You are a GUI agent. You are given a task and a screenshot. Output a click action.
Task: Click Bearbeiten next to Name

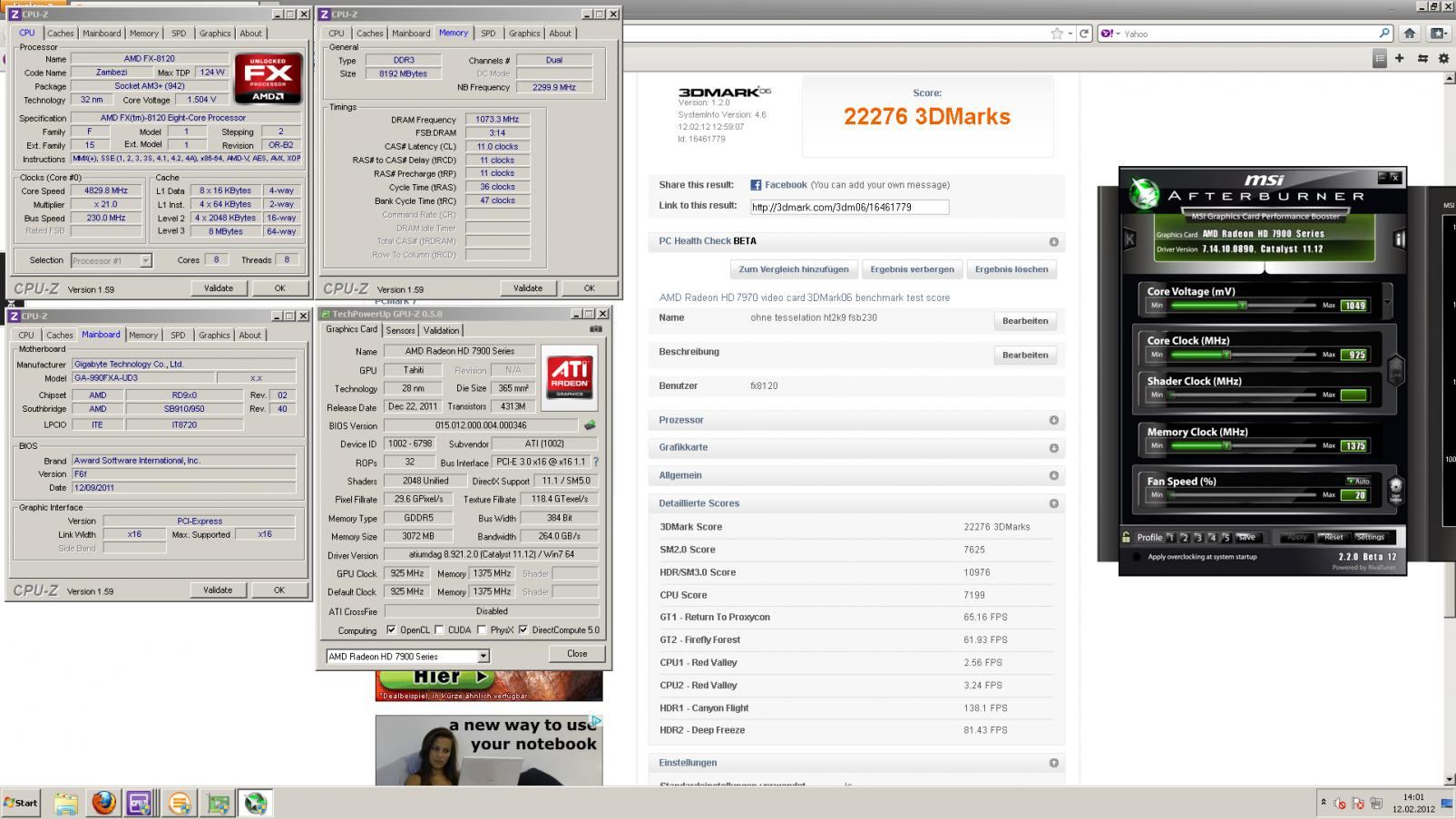[1025, 321]
